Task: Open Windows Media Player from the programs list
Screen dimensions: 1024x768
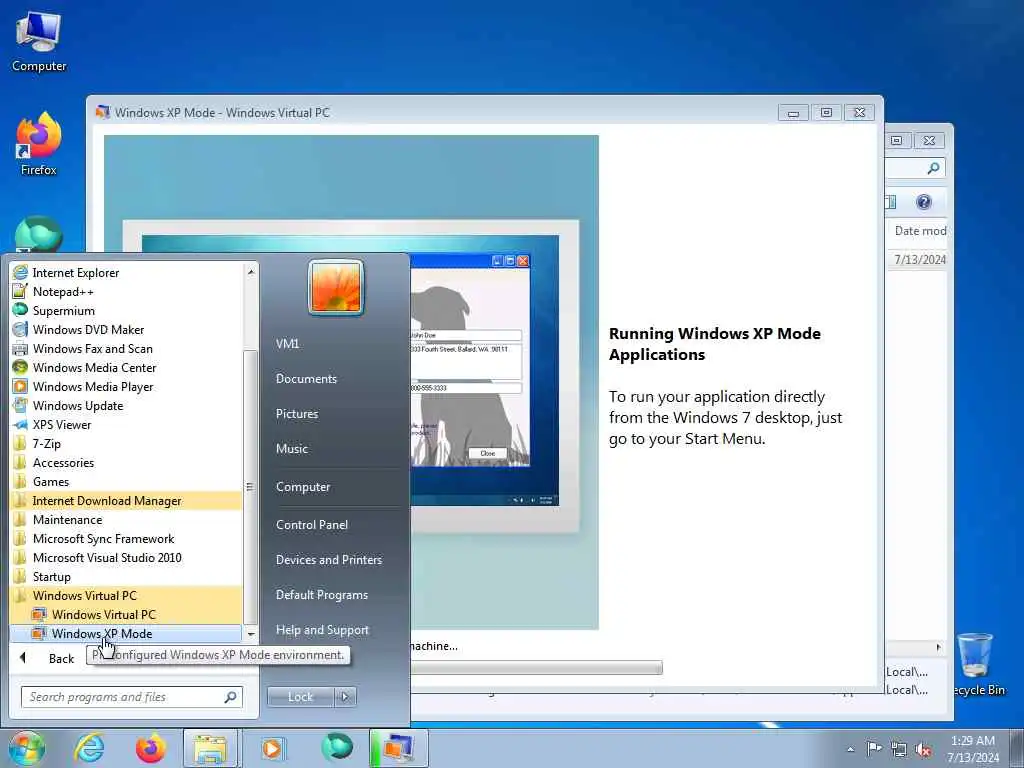Action: (x=93, y=386)
